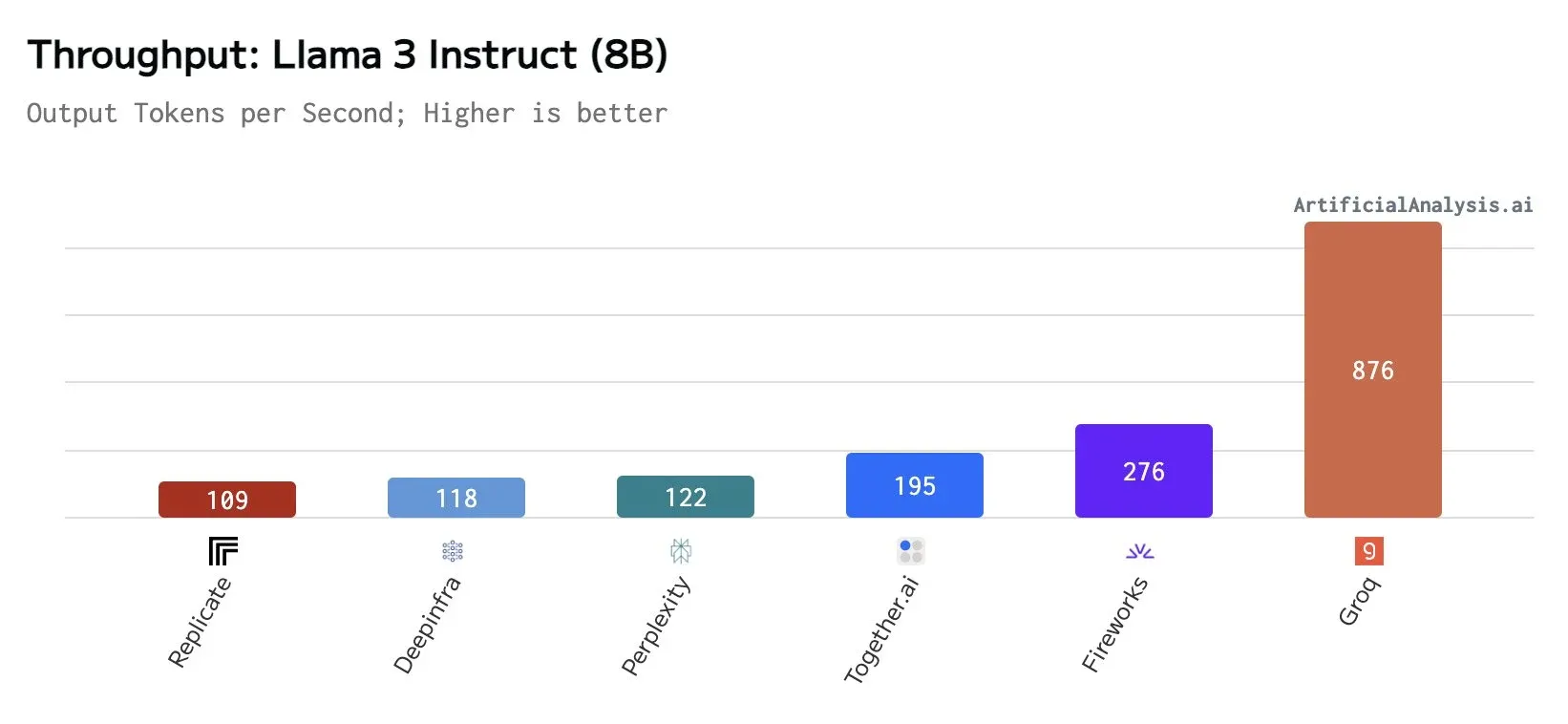The image size is (1568, 724).
Task: Select the Perplexity bar showing 122
Action: tap(686, 497)
